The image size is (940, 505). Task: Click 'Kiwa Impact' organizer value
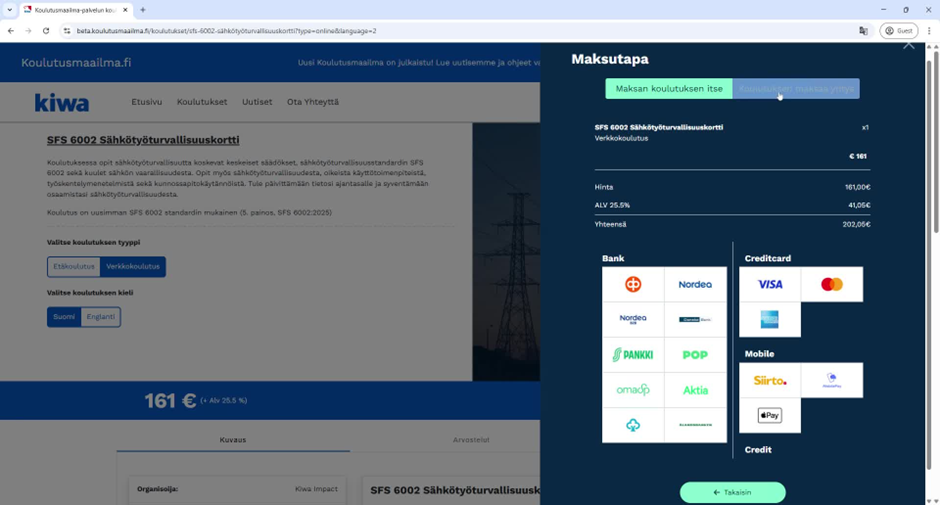coord(316,489)
